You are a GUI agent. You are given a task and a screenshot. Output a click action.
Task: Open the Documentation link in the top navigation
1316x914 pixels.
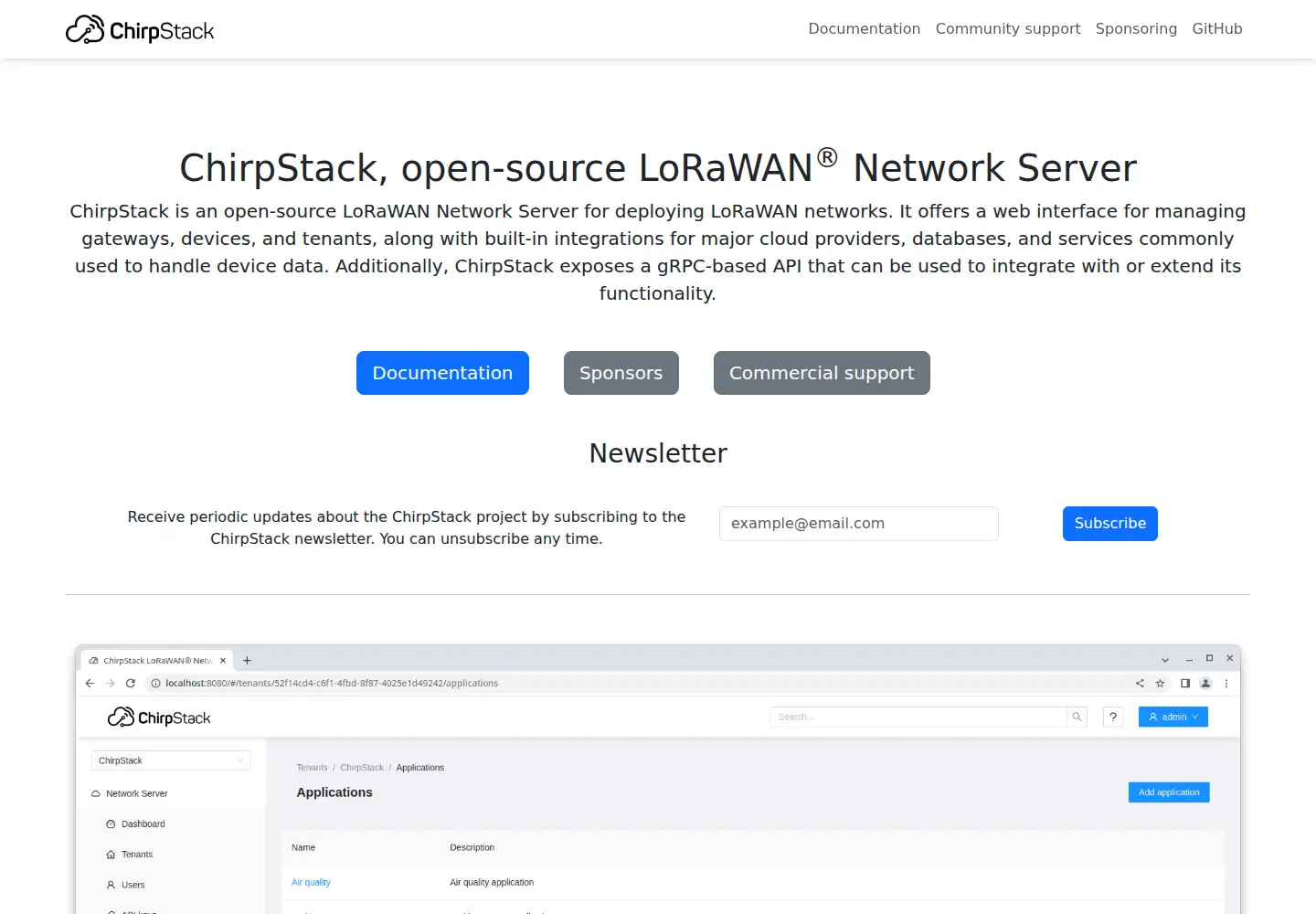tap(864, 28)
